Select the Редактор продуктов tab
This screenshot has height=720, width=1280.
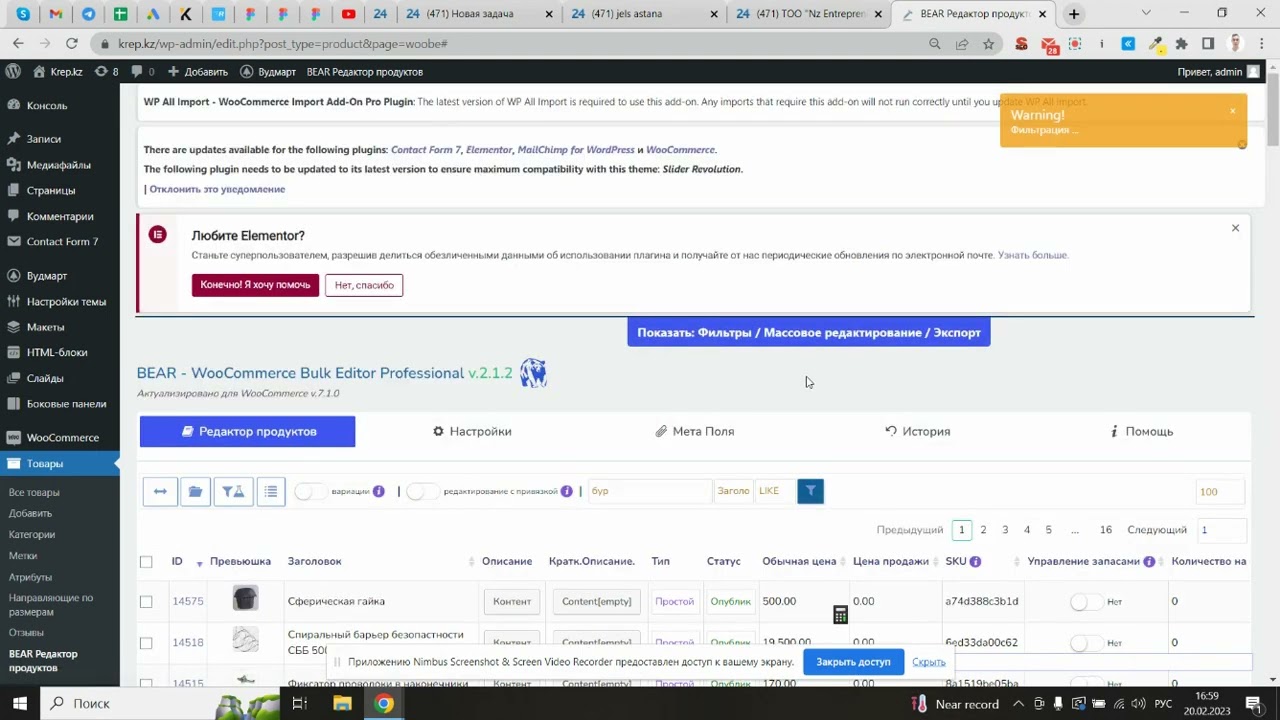[x=247, y=431]
